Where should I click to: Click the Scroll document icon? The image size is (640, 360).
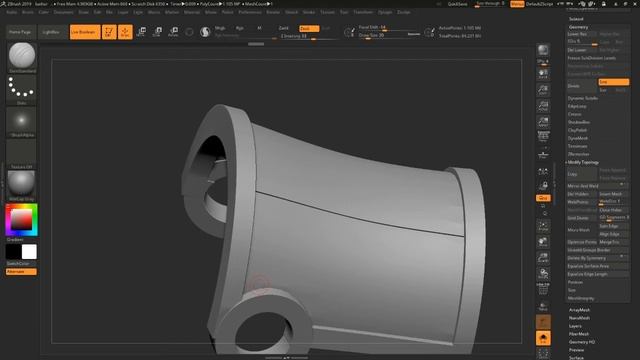pyautogui.click(x=543, y=74)
